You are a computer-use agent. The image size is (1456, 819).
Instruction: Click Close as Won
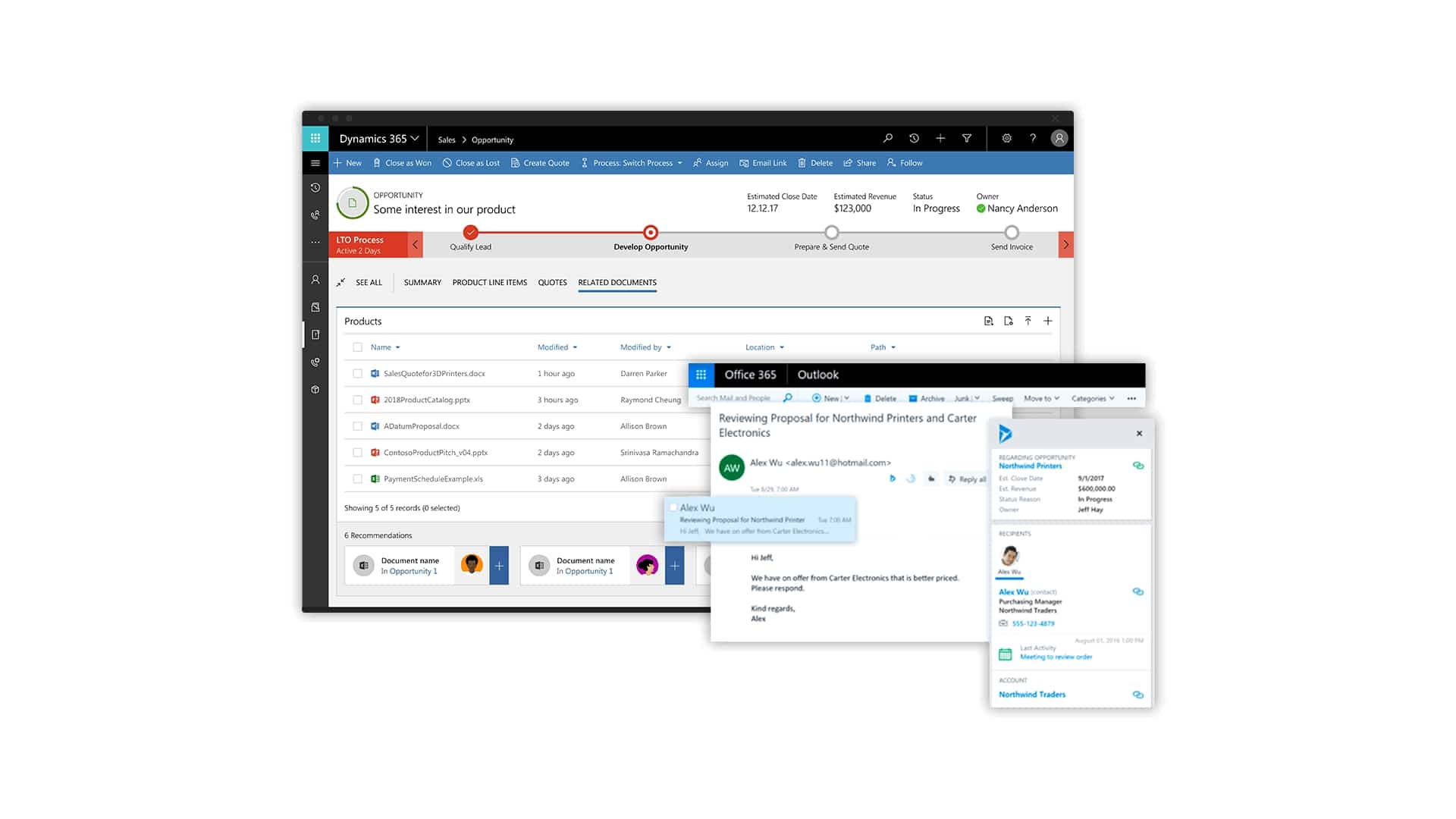(402, 163)
